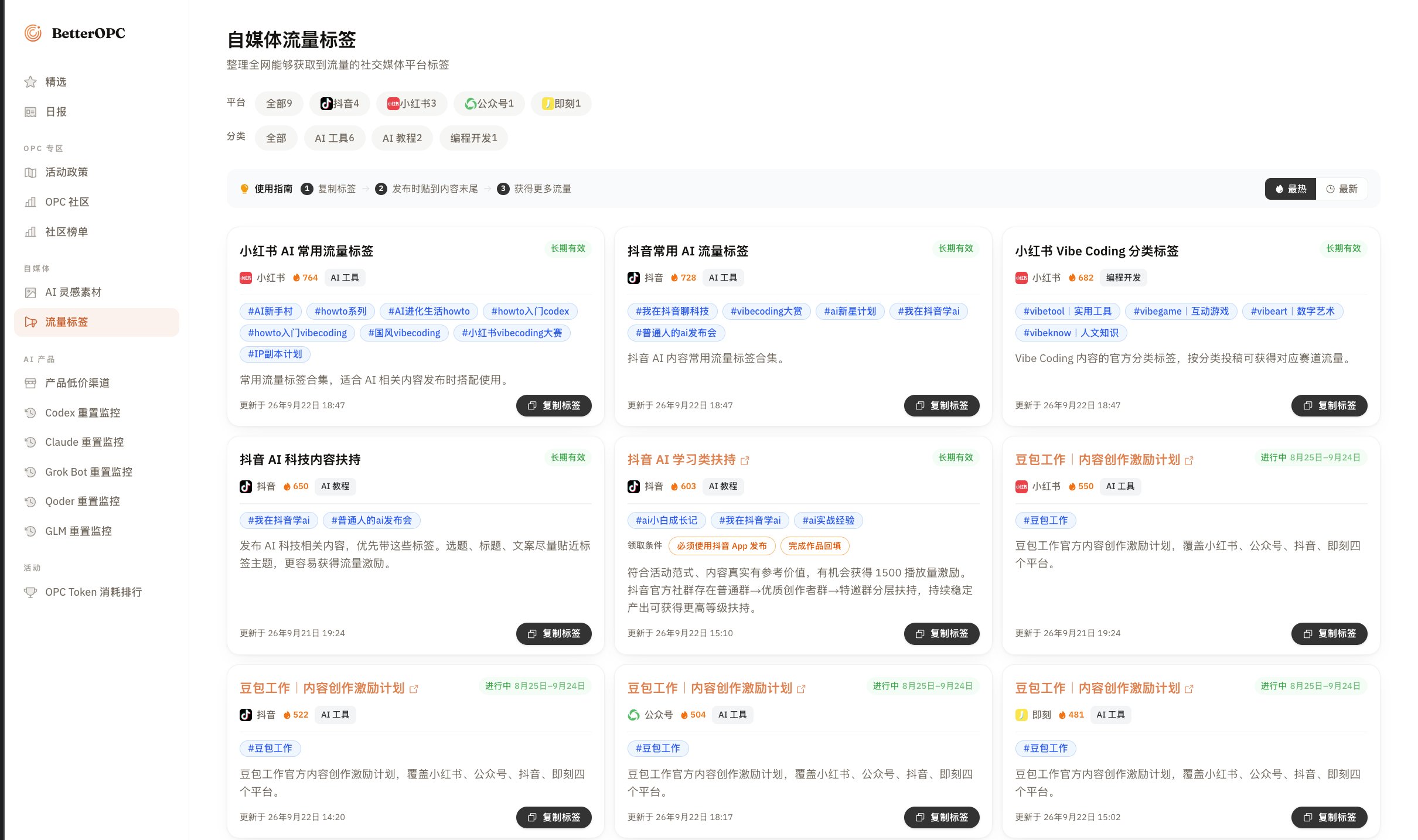Click flame heat 764 on first card
1418x840 pixels.
(x=305, y=278)
